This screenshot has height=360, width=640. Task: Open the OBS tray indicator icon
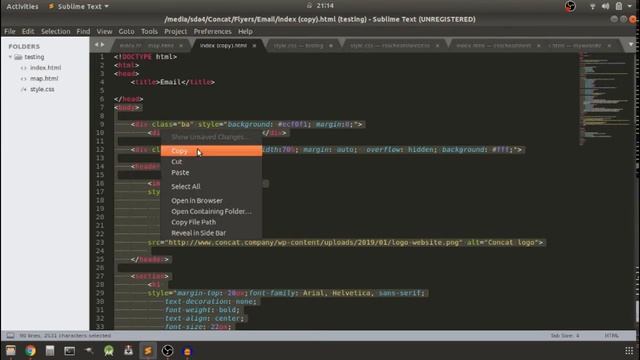click(570, 6)
